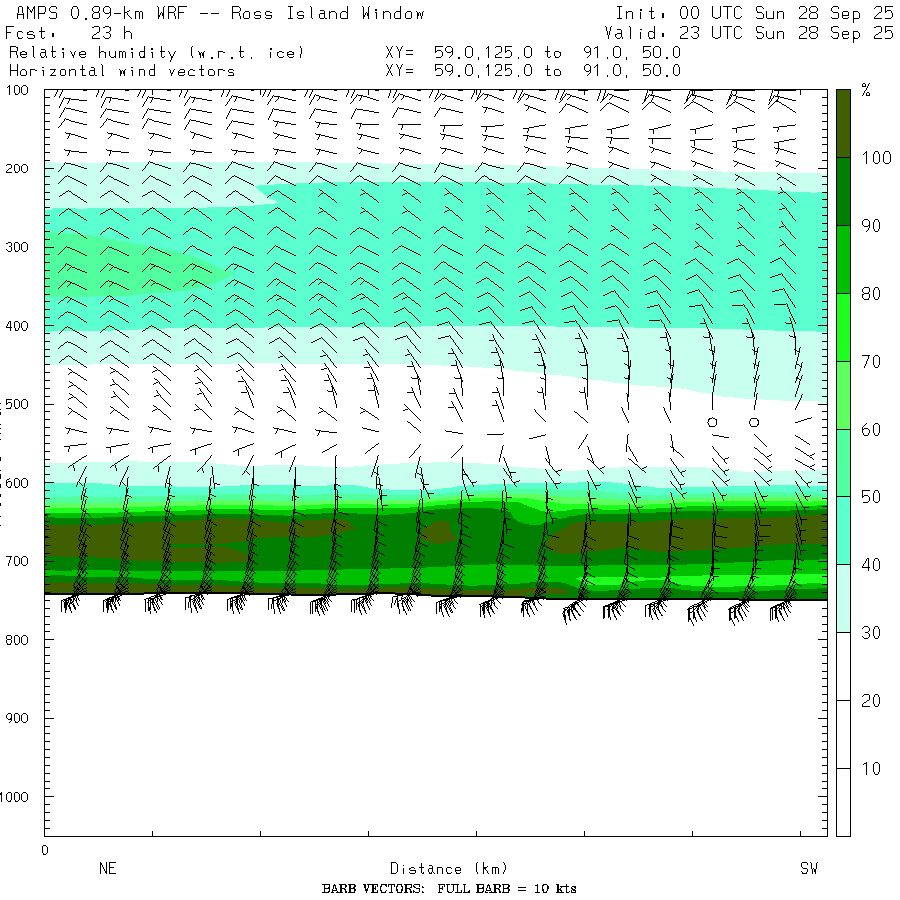The width and height of the screenshot is (900, 900).
Task: Click the '80' colorbar scale label
Action: pyautogui.click(x=871, y=294)
